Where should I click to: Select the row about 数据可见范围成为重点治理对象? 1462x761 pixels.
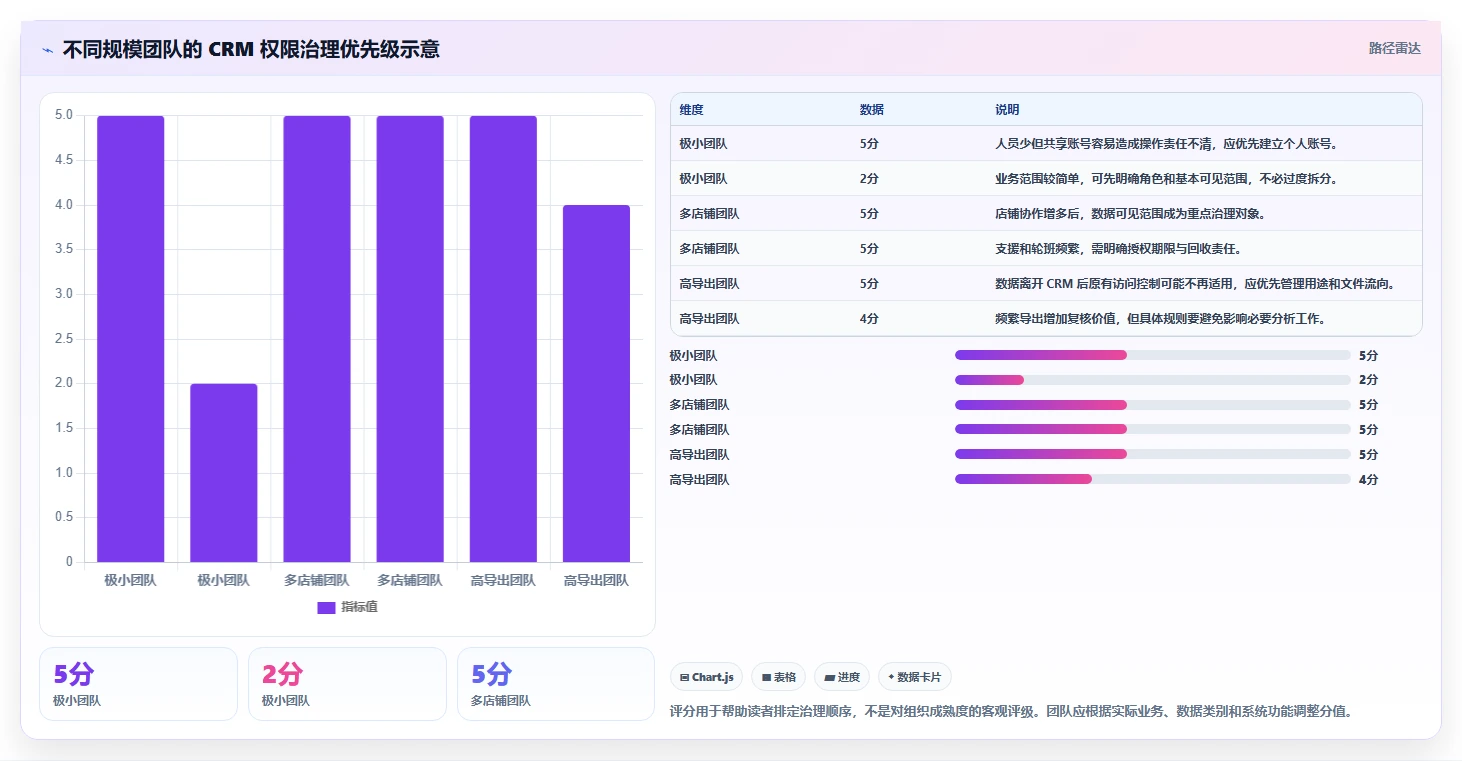pos(1046,214)
